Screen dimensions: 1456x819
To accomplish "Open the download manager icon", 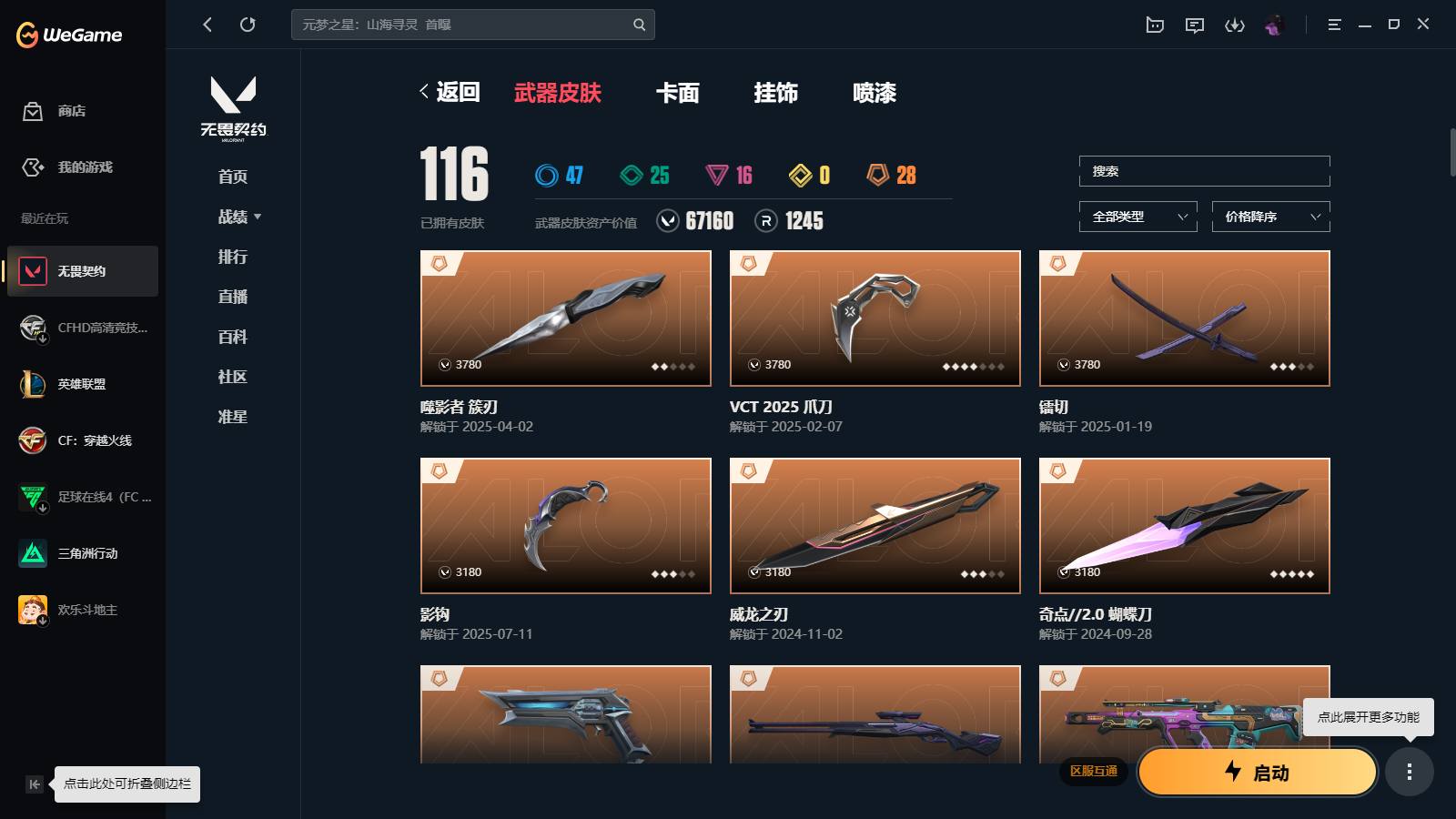I will tap(1235, 25).
